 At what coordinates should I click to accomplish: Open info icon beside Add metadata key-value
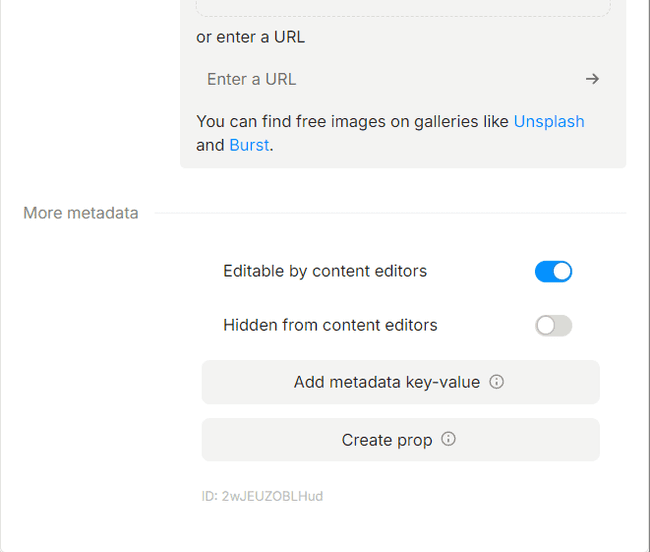496,381
